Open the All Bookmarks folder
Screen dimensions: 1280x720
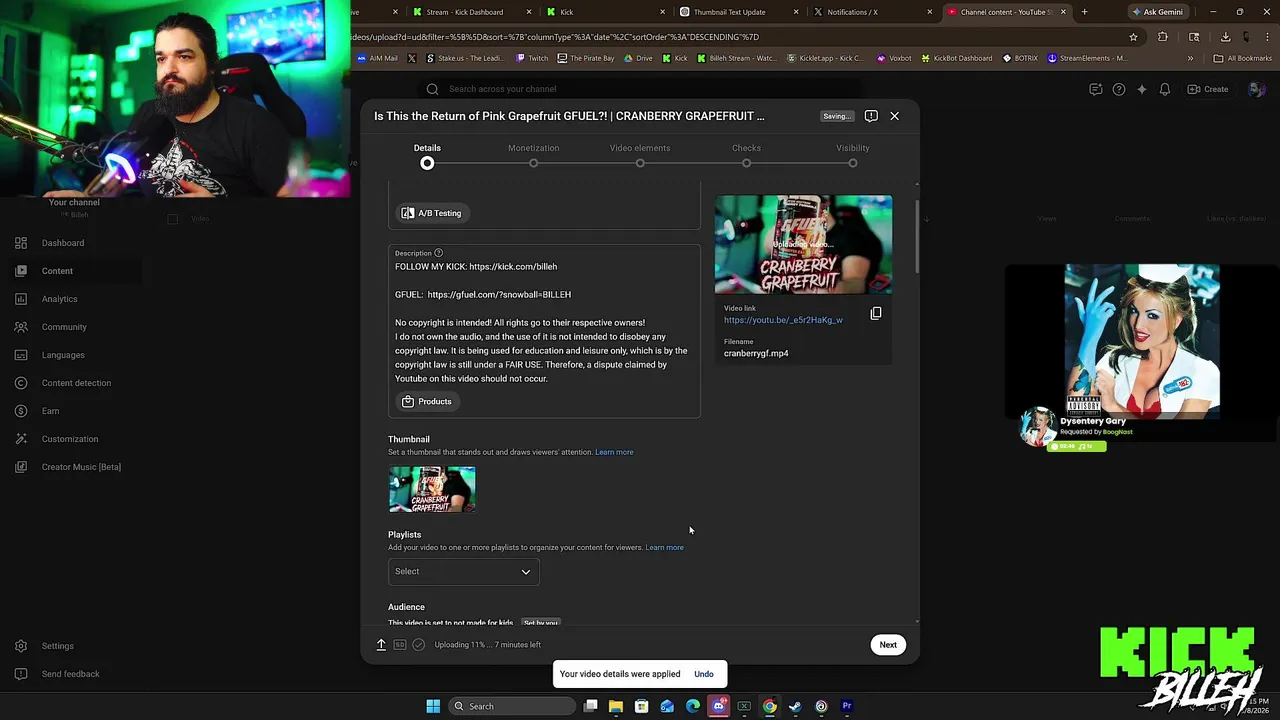(x=1242, y=58)
